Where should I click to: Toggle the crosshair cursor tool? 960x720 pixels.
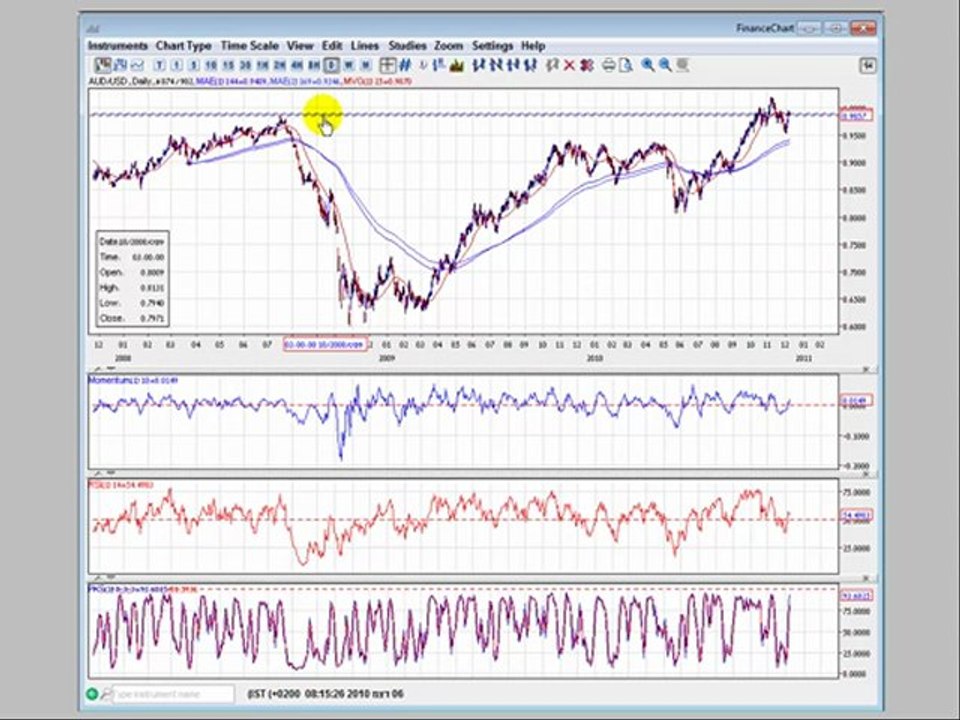(x=388, y=65)
